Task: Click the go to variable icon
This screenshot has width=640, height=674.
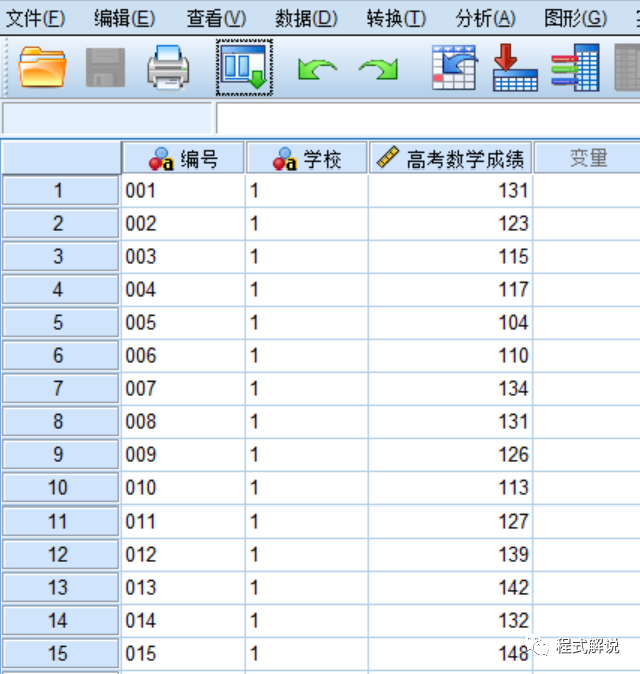Action: tap(515, 67)
